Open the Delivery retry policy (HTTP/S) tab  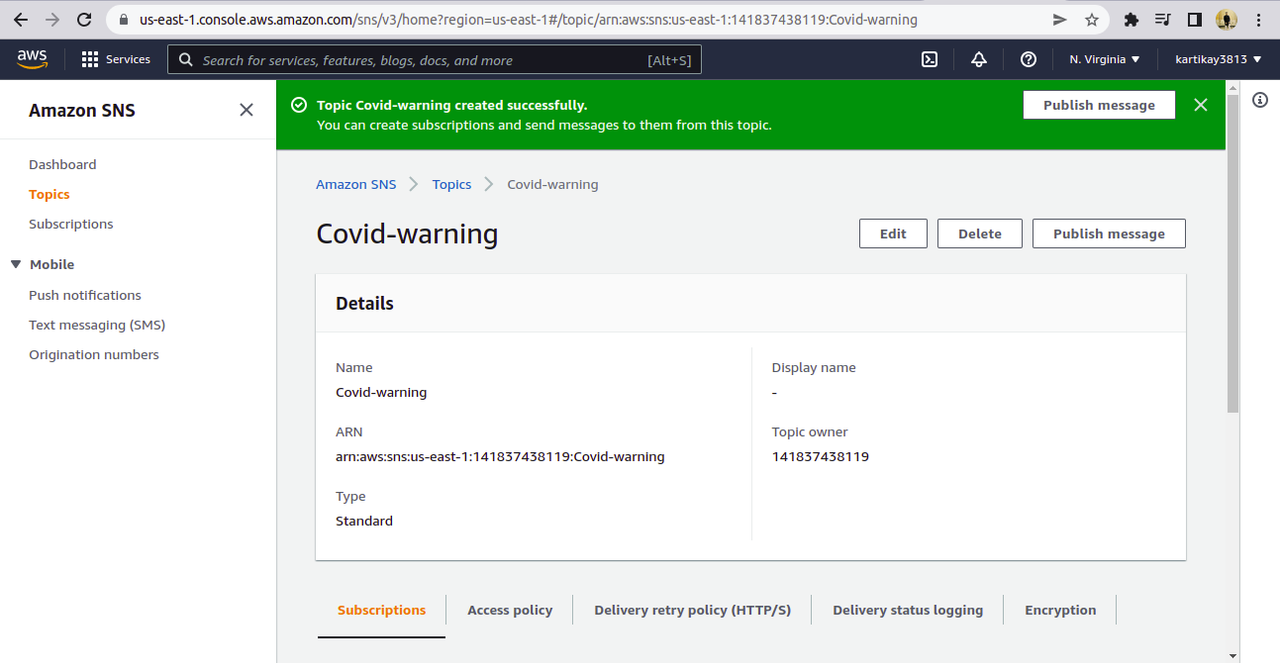point(692,610)
